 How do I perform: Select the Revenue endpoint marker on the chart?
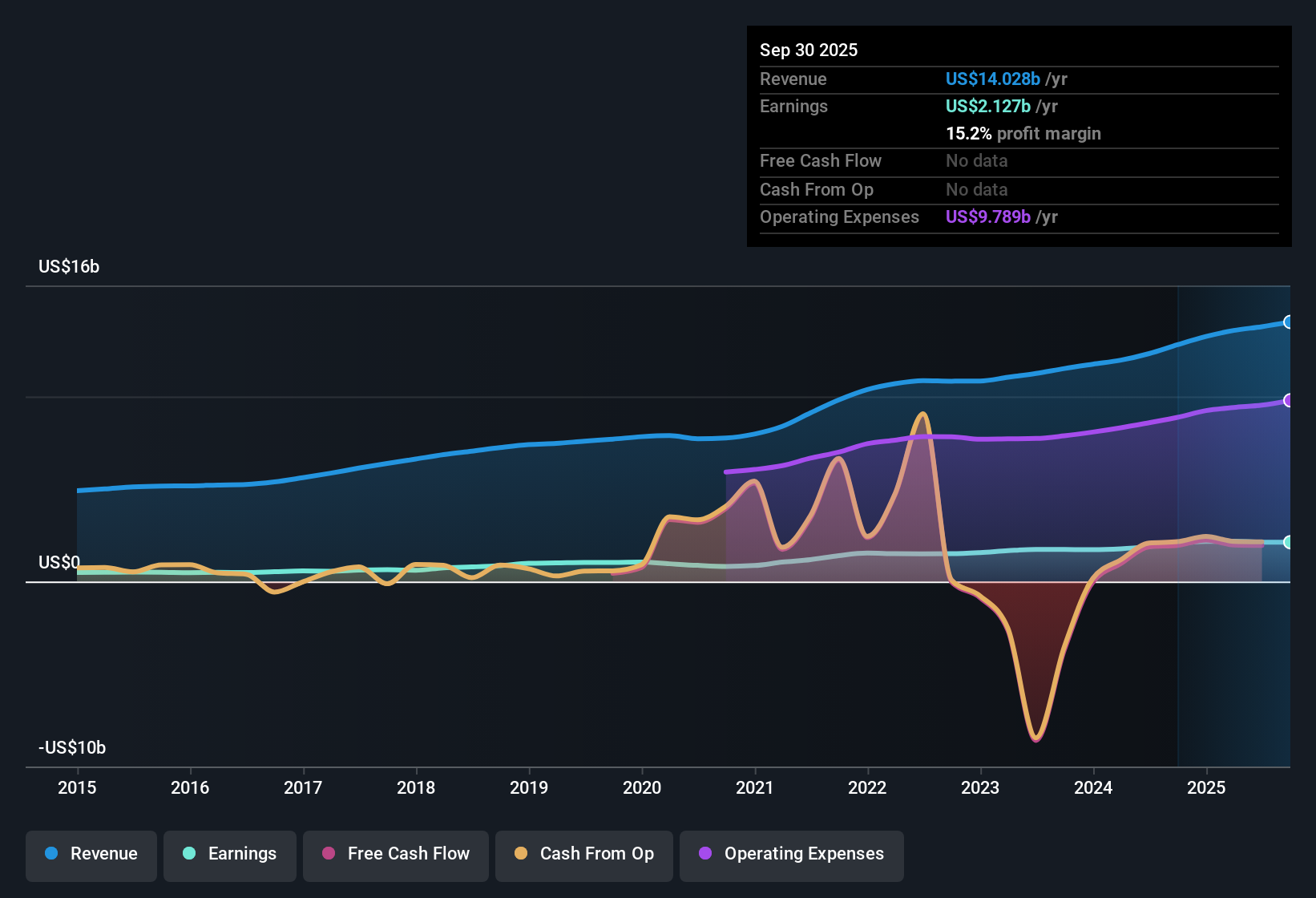(x=1290, y=322)
